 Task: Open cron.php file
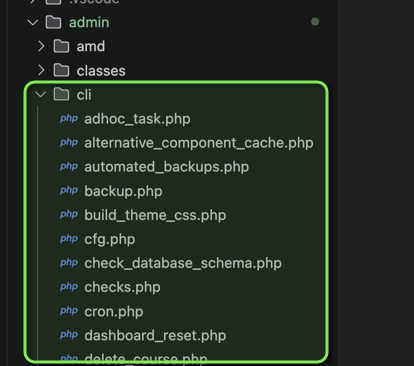[114, 312]
